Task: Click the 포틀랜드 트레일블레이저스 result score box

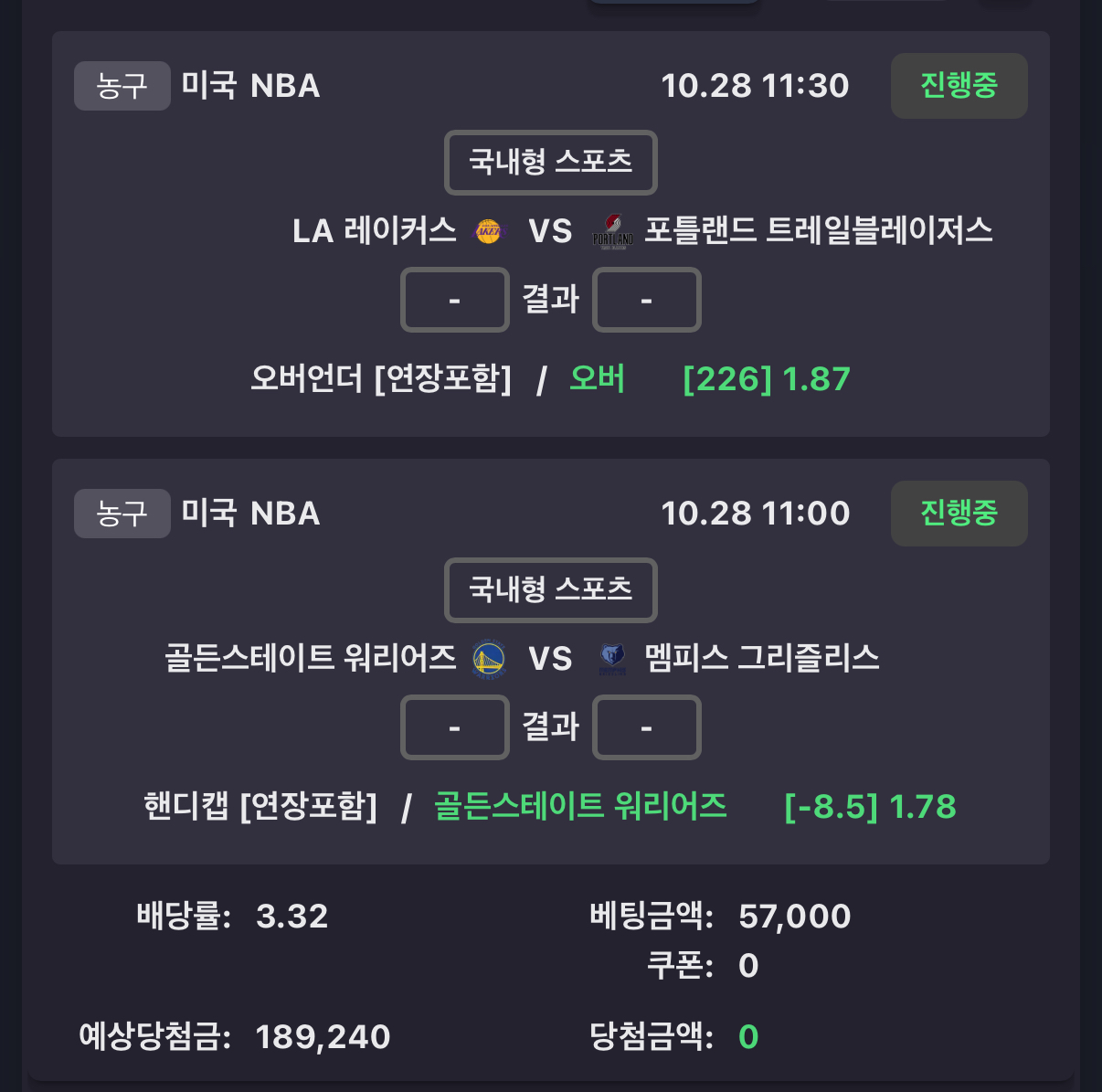Action: click(x=646, y=300)
